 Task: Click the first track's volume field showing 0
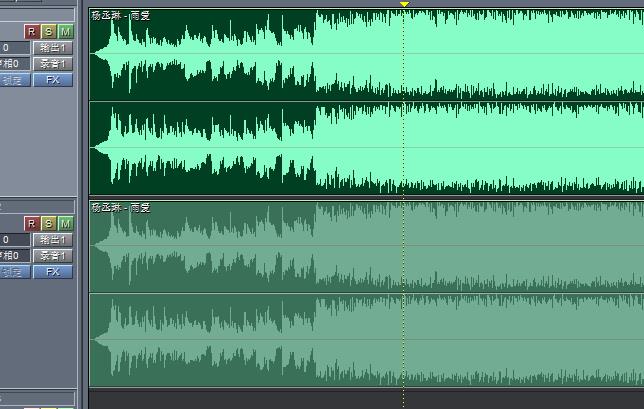pos(12,48)
